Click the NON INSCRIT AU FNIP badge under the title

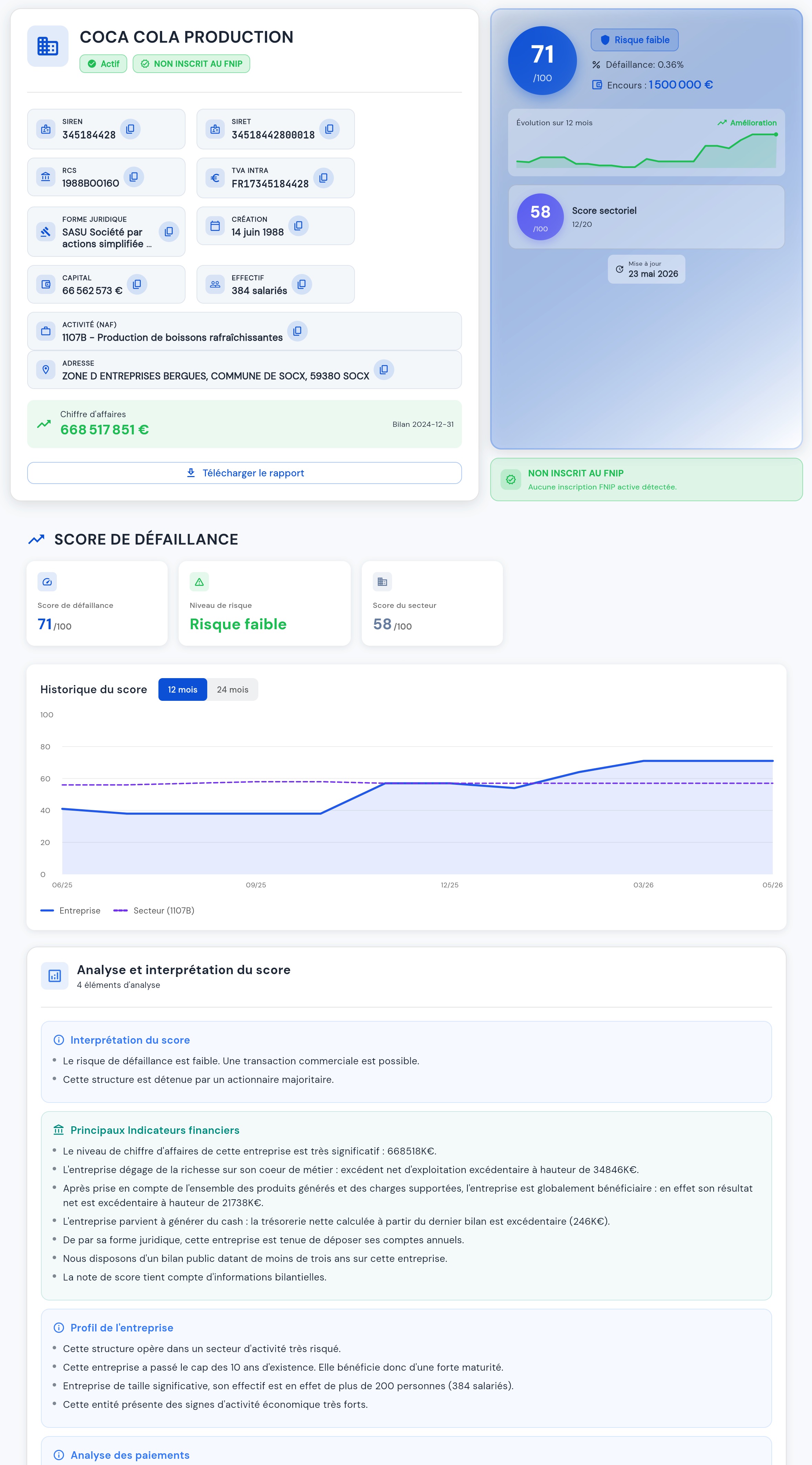pyautogui.click(x=192, y=64)
